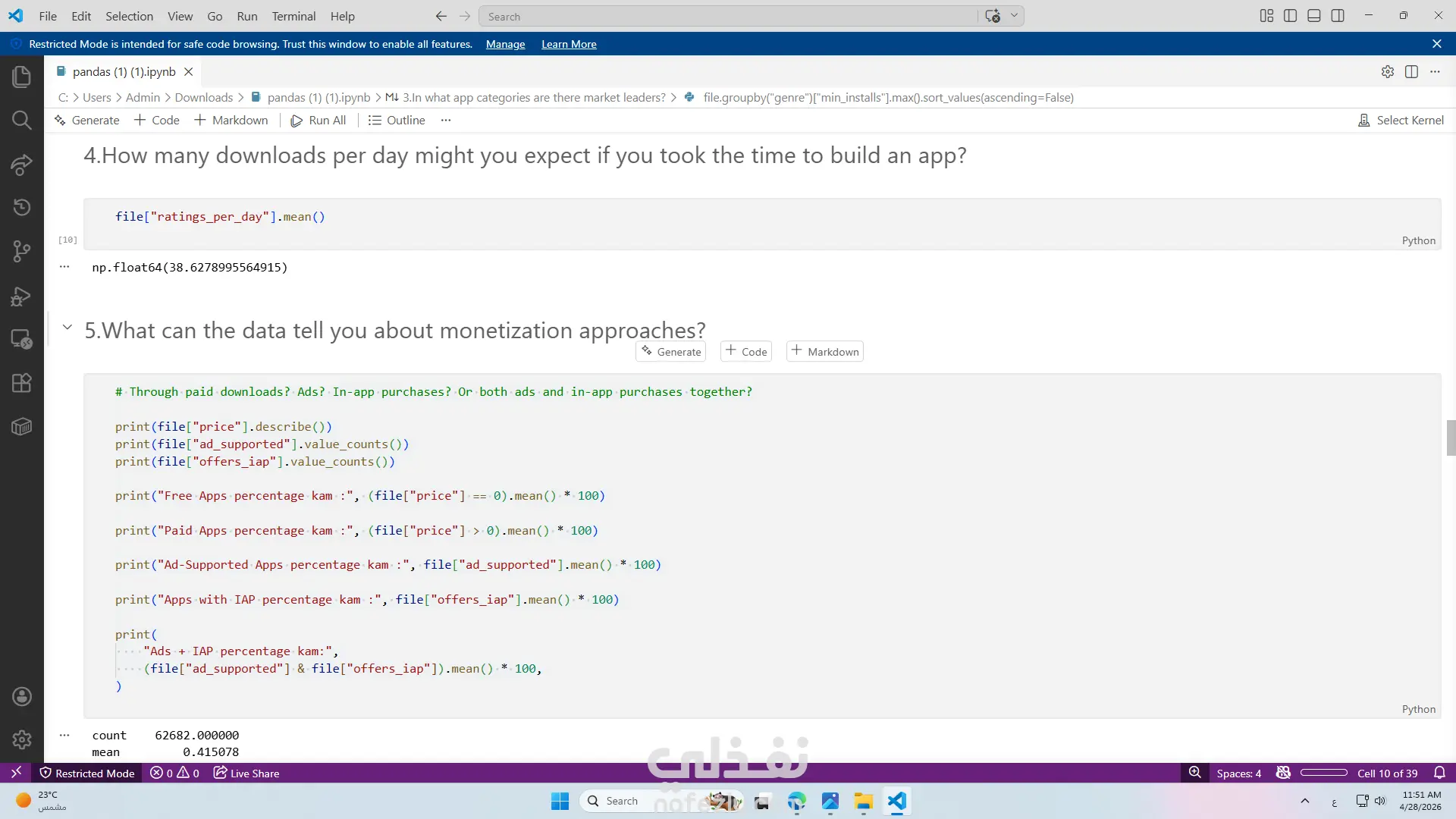This screenshot has width=1456, height=819.
Task: Click the notebook settings gear icon
Action: pyautogui.click(x=1387, y=71)
